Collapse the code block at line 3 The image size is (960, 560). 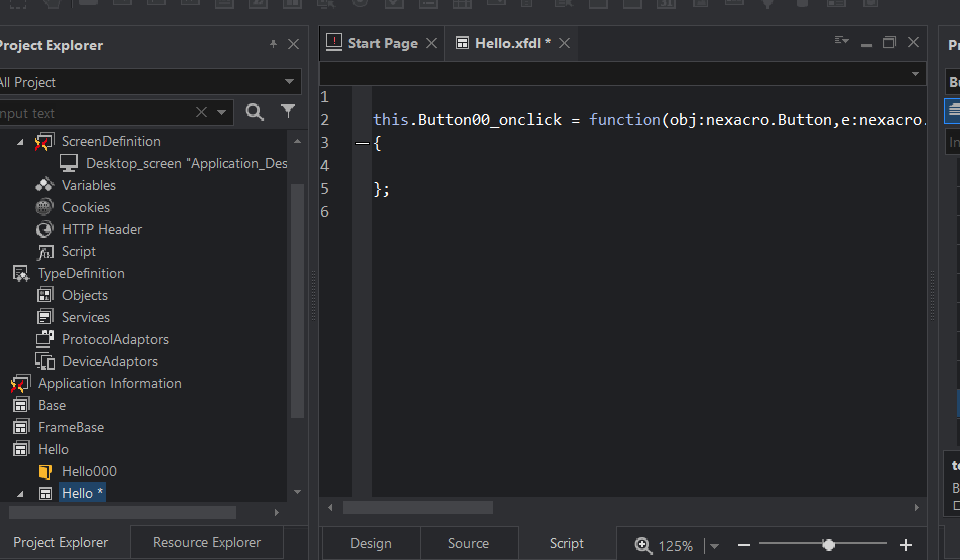[362, 144]
